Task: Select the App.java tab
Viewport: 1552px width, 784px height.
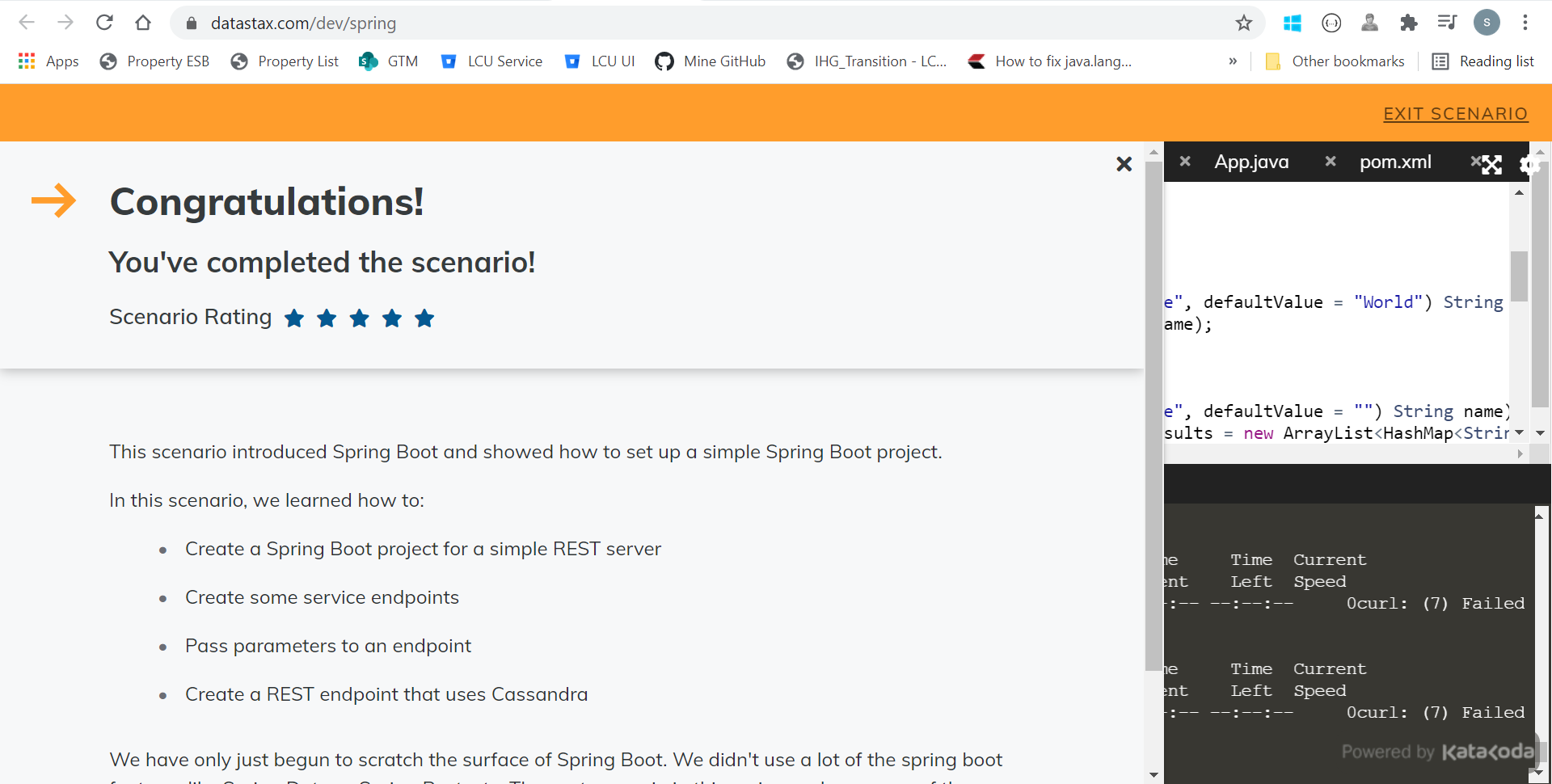Action: tap(1250, 162)
